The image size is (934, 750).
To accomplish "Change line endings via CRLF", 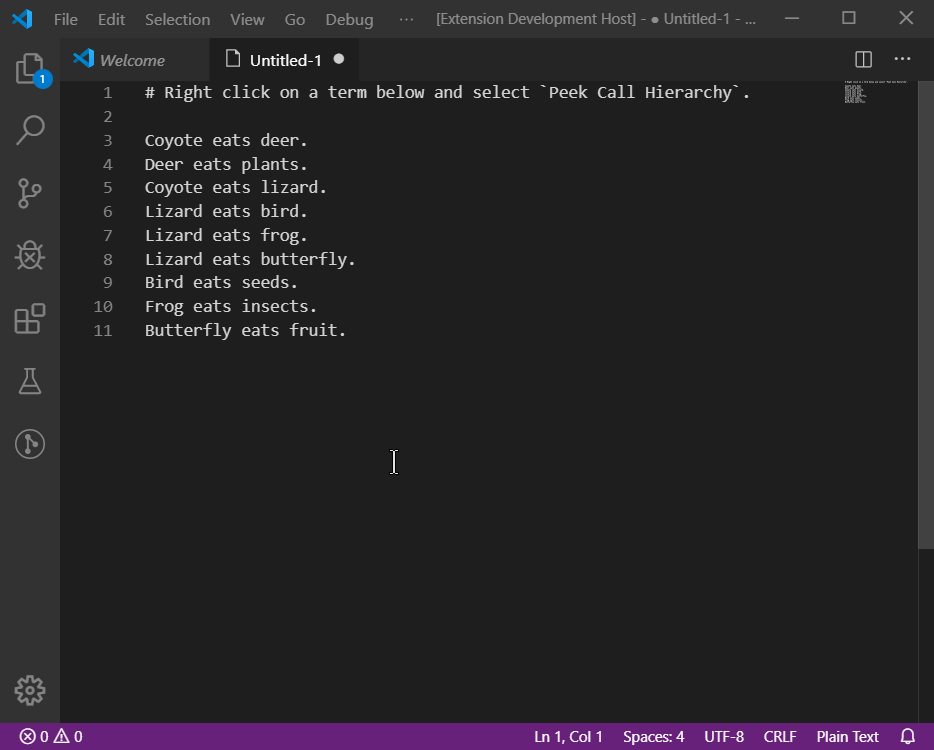I will coord(780,737).
